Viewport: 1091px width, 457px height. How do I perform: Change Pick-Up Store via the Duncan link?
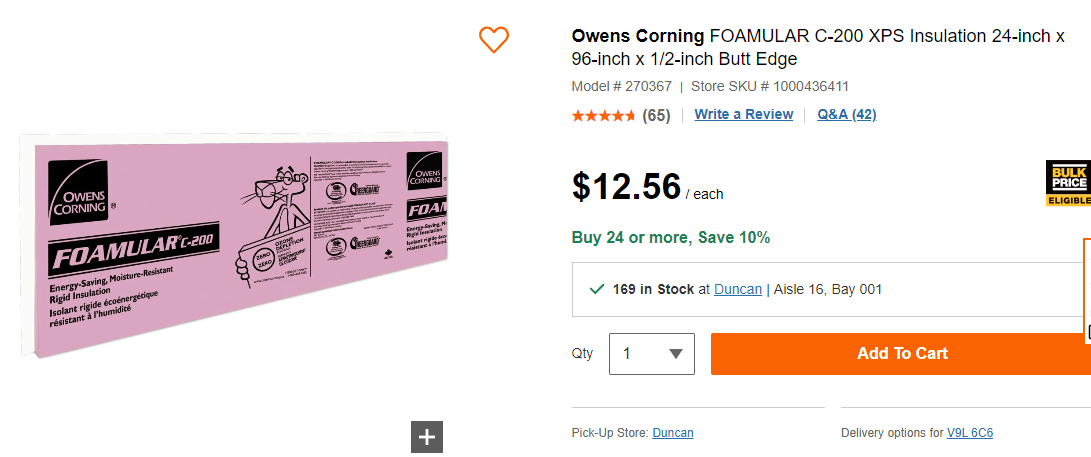click(673, 433)
